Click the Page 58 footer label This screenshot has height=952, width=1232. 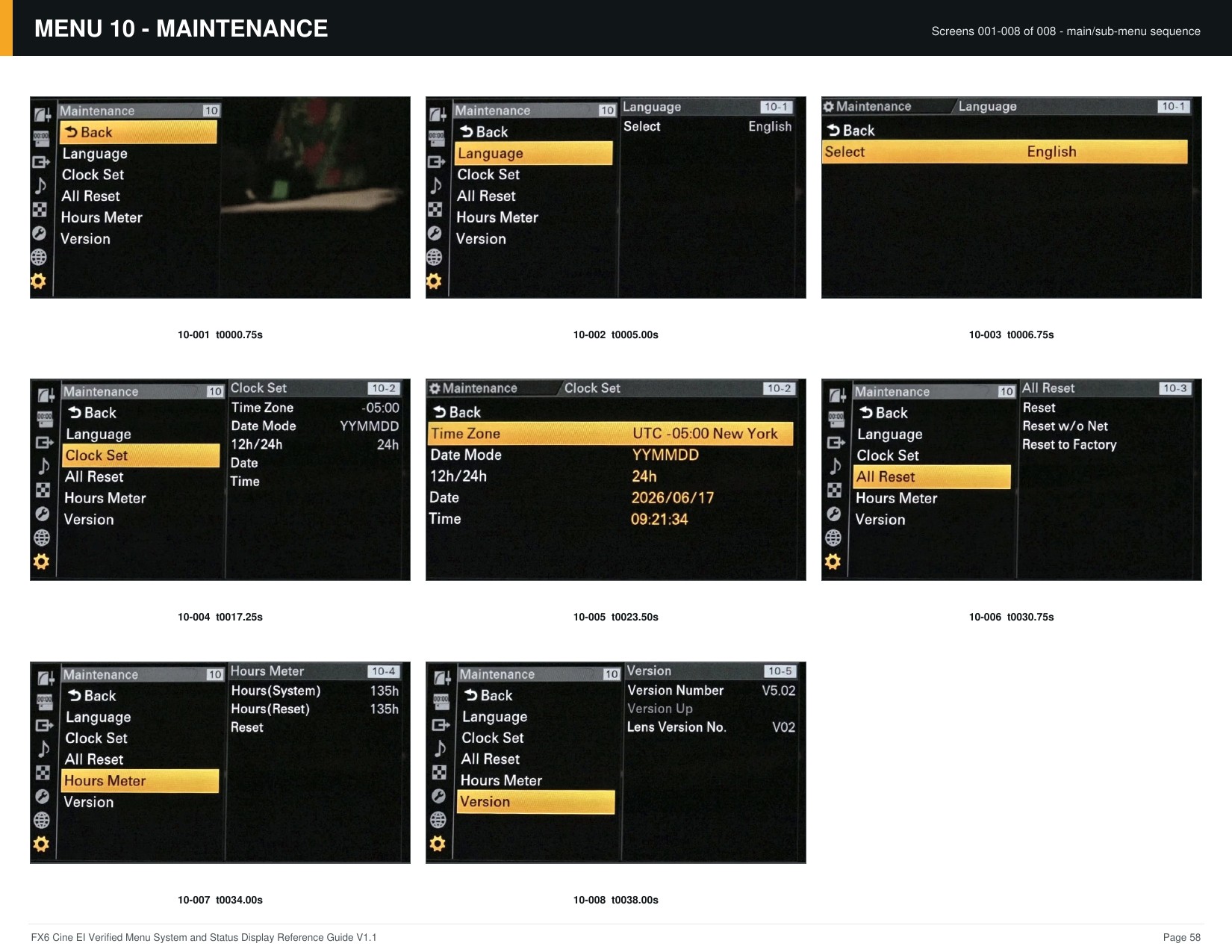(x=1181, y=938)
